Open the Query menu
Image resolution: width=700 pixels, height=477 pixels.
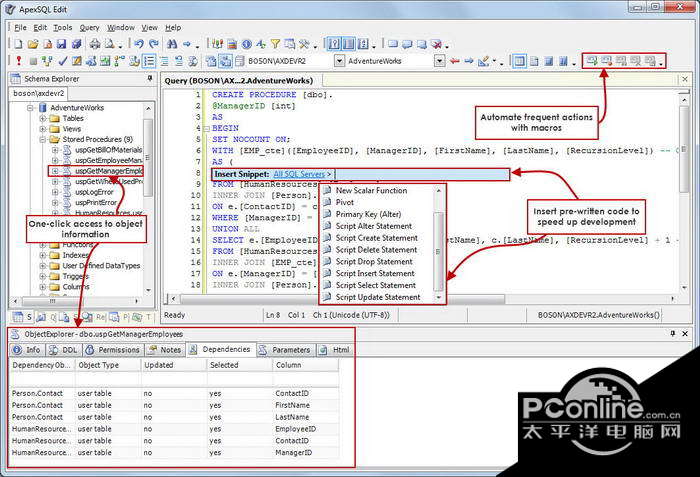pos(90,28)
